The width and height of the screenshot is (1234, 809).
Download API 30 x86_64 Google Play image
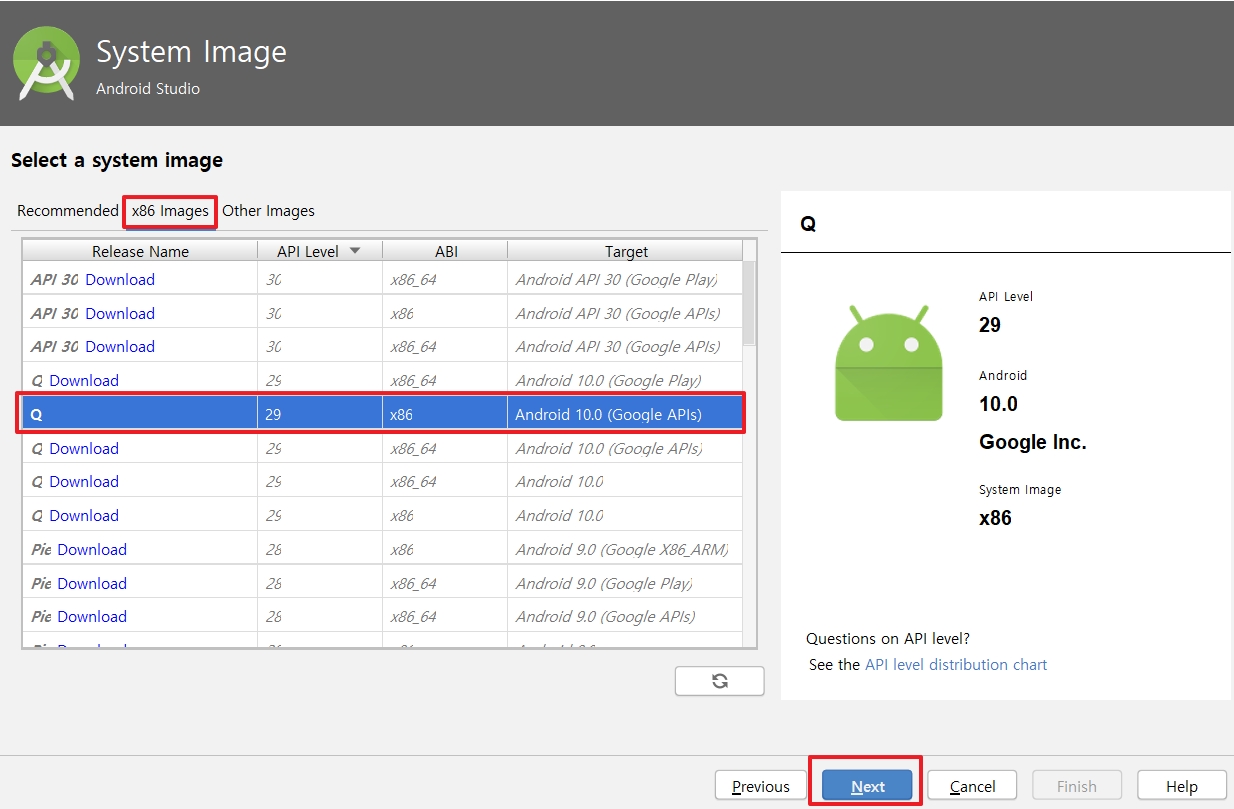click(120, 280)
